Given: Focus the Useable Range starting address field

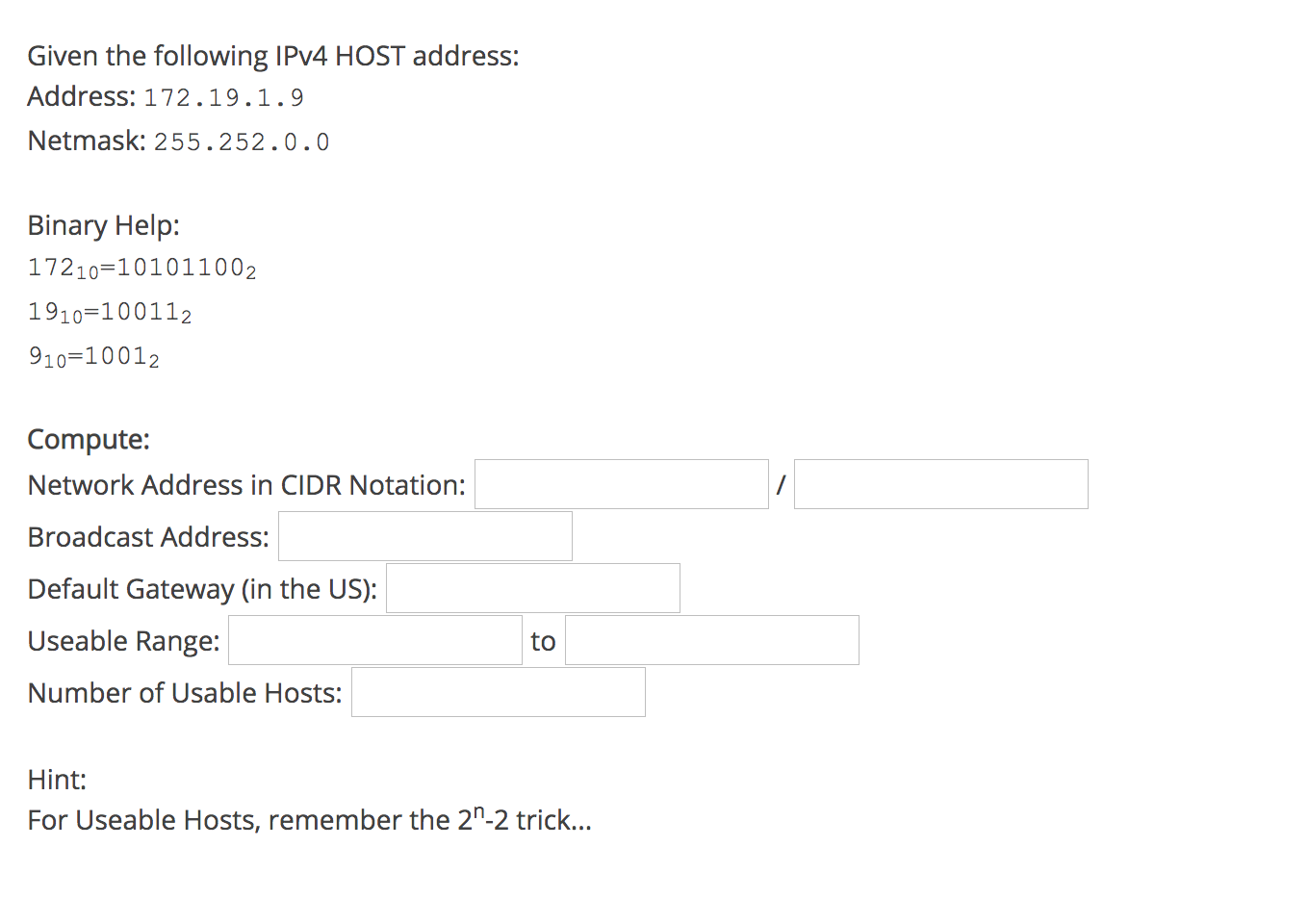Looking at the screenshot, I should tap(375, 640).
